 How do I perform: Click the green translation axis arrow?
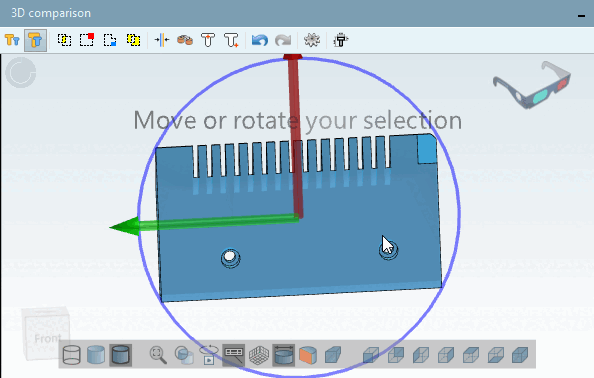point(125,227)
